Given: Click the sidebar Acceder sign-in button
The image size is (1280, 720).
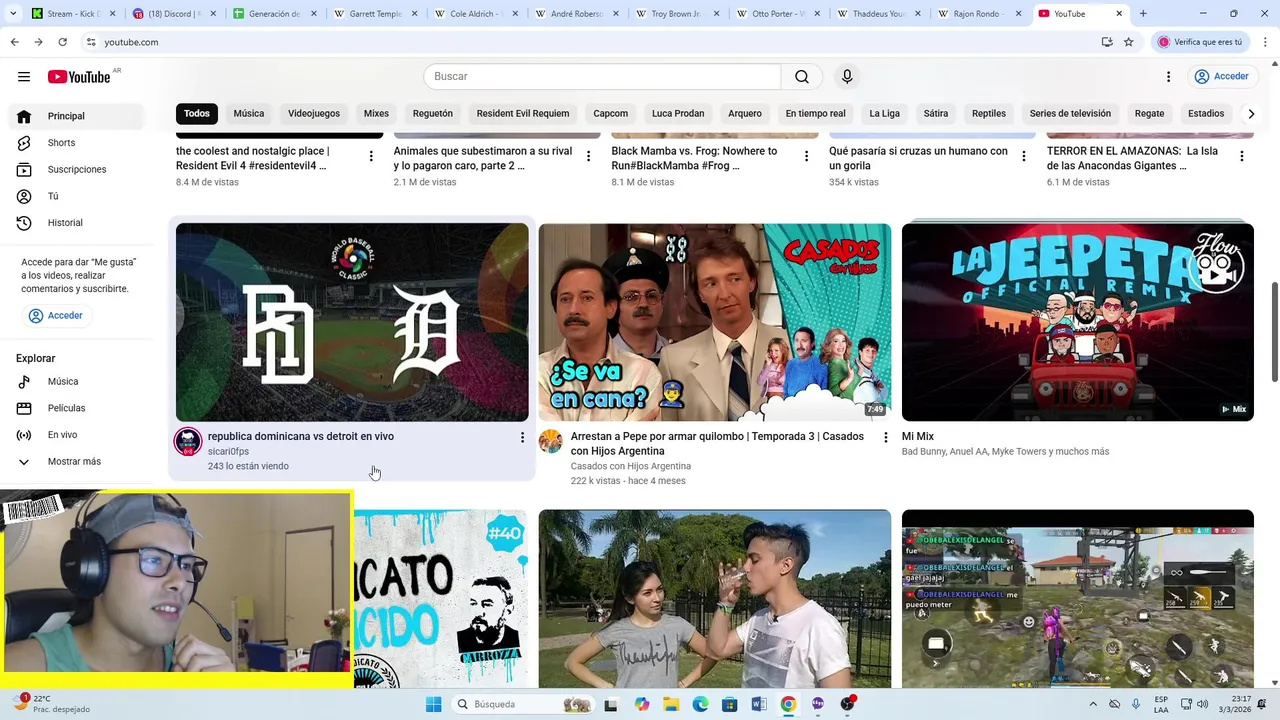Looking at the screenshot, I should tap(57, 316).
